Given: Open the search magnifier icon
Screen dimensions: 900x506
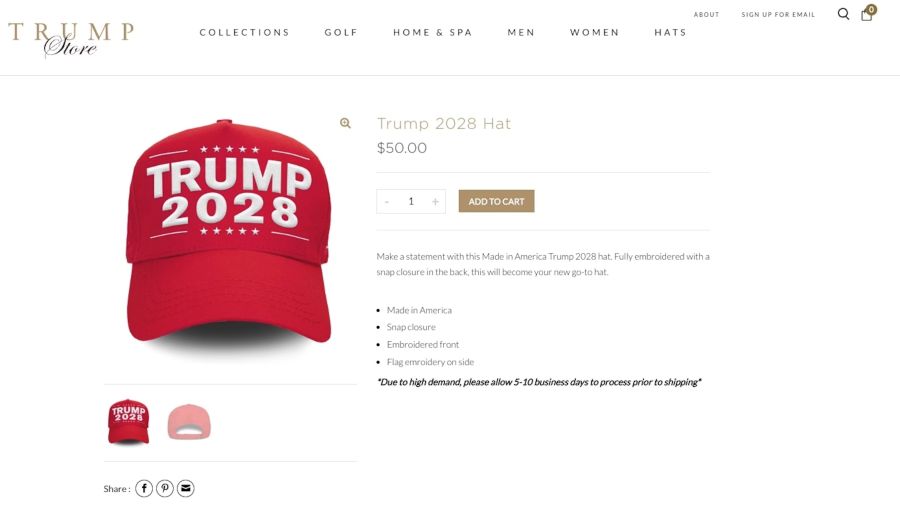Looking at the screenshot, I should [843, 14].
